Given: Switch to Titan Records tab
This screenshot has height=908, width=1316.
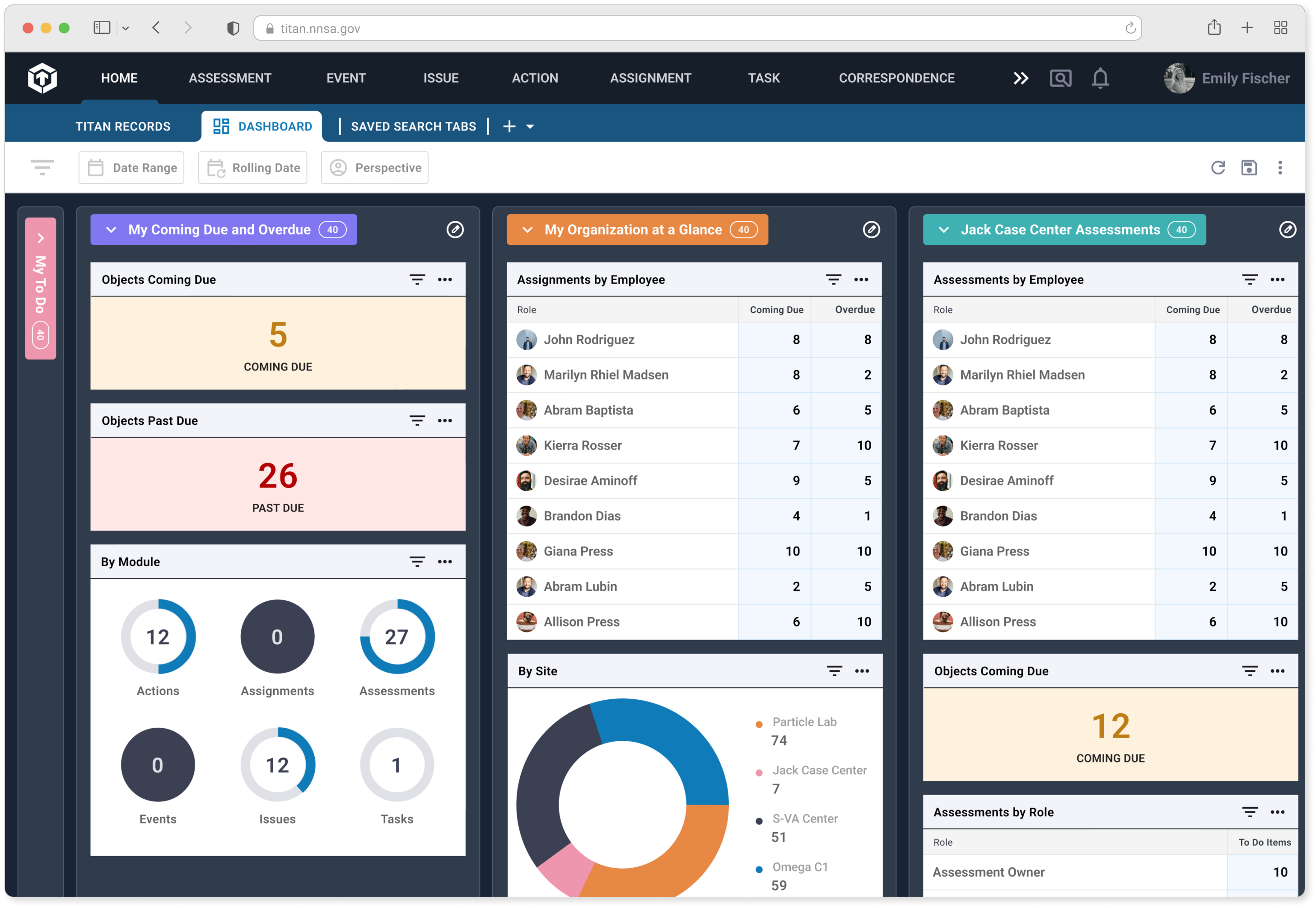Looking at the screenshot, I should 123,126.
